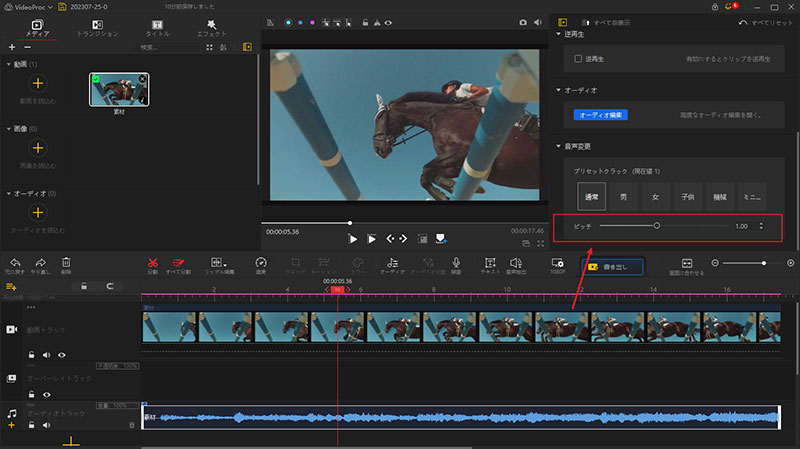Toggle the lock on the audio track

(32, 425)
